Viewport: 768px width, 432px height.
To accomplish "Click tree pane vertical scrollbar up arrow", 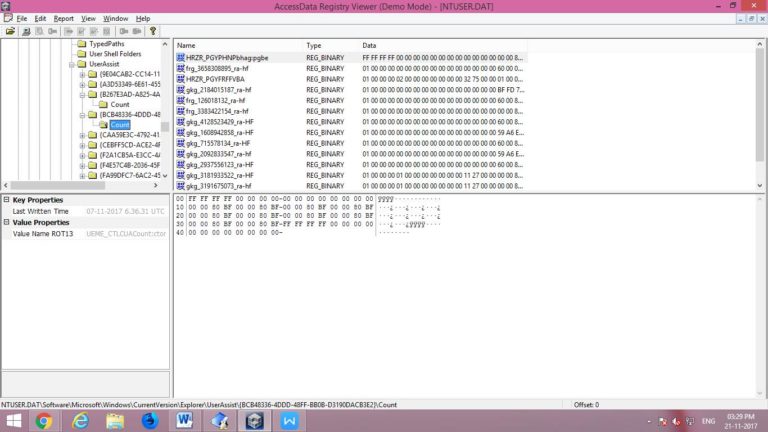I will point(165,44).
